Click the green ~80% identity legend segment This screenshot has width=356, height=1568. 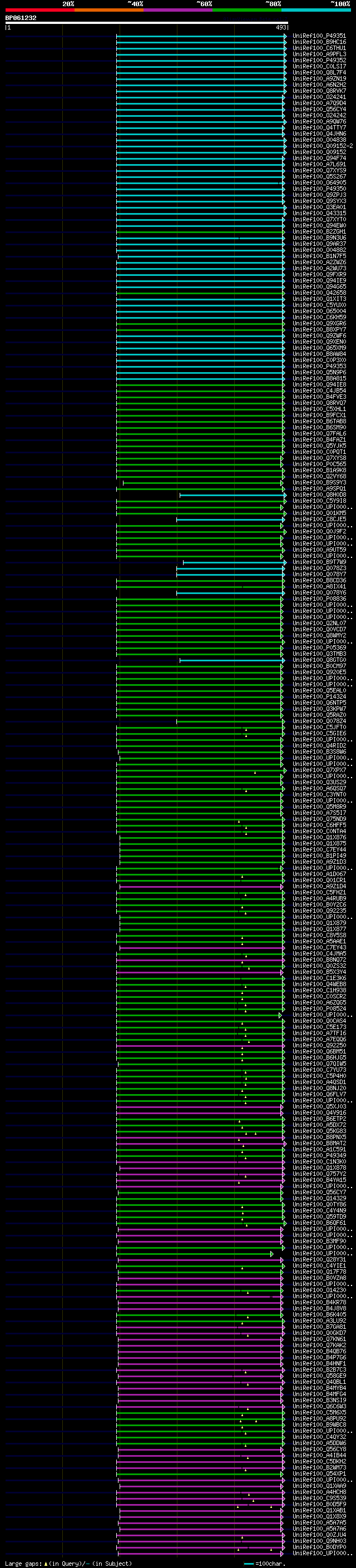point(247,10)
